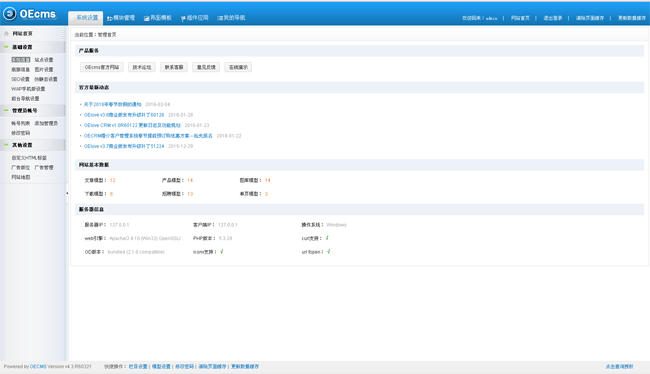The image size is (650, 374).
Task: Open the OElove CRM v1.0 news link
Action: 132,125
